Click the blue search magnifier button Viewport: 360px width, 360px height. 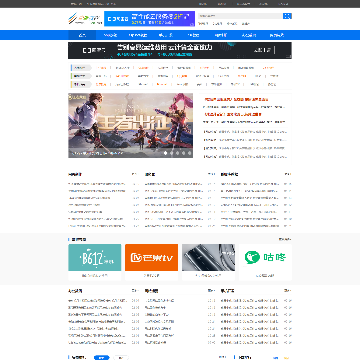click(x=287, y=16)
